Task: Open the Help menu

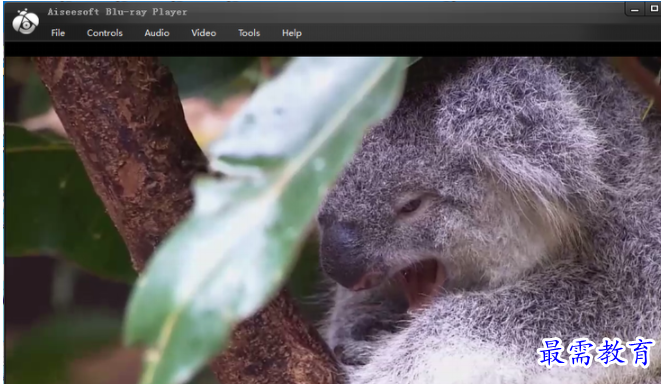Action: 292,33
